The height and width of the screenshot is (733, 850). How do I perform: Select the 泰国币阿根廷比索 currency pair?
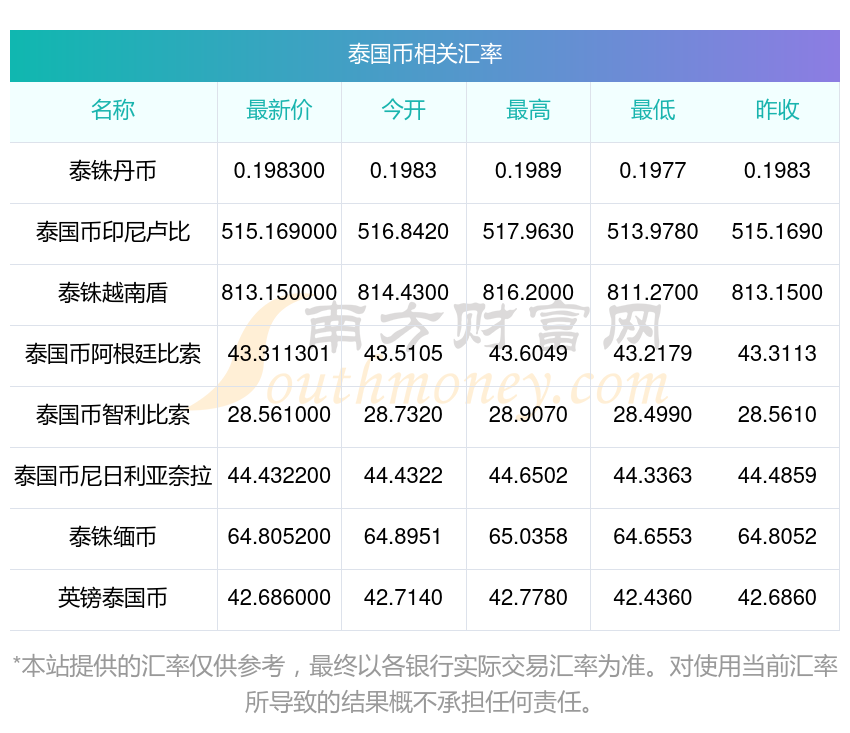(113, 354)
